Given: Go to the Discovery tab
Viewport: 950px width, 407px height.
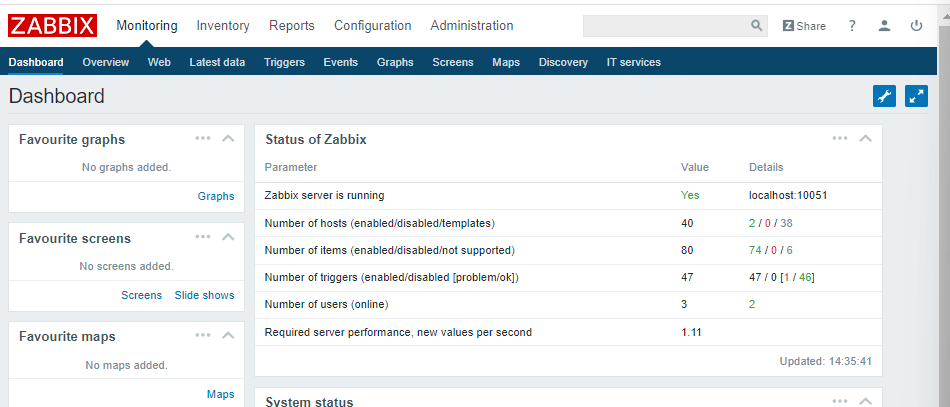Looking at the screenshot, I should click(563, 62).
